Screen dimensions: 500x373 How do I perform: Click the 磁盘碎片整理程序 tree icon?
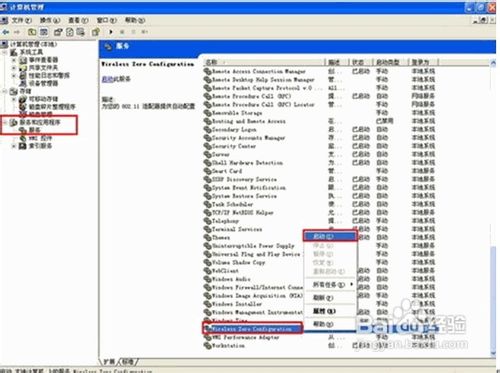point(23,107)
